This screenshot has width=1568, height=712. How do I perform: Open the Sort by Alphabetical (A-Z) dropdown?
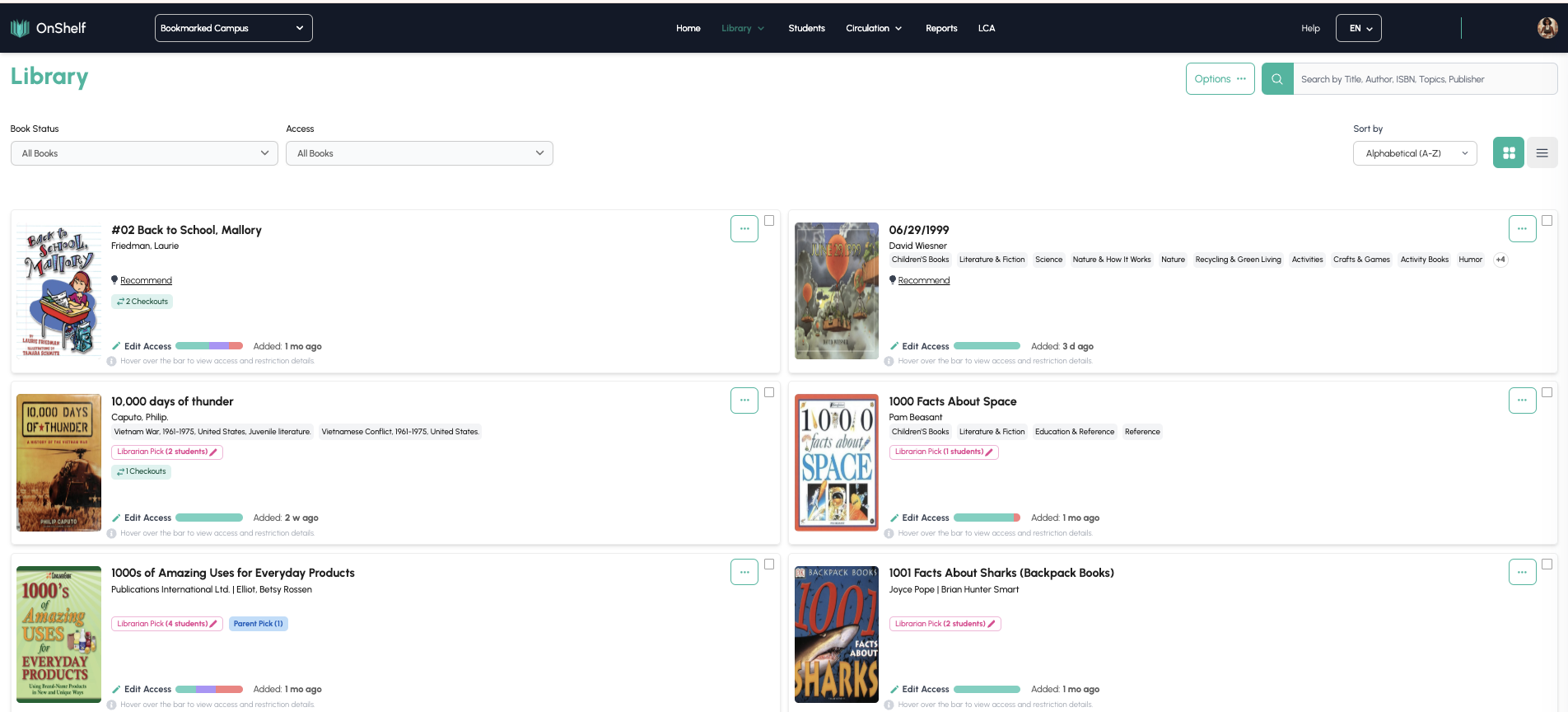click(1414, 153)
